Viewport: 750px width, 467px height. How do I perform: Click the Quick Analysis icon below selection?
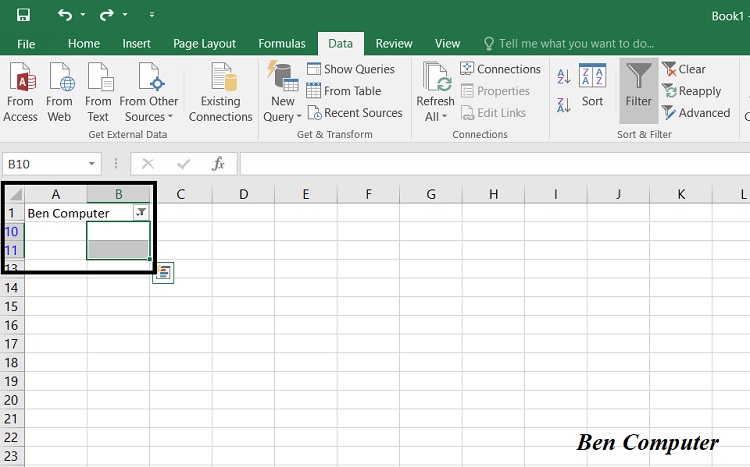[163, 273]
